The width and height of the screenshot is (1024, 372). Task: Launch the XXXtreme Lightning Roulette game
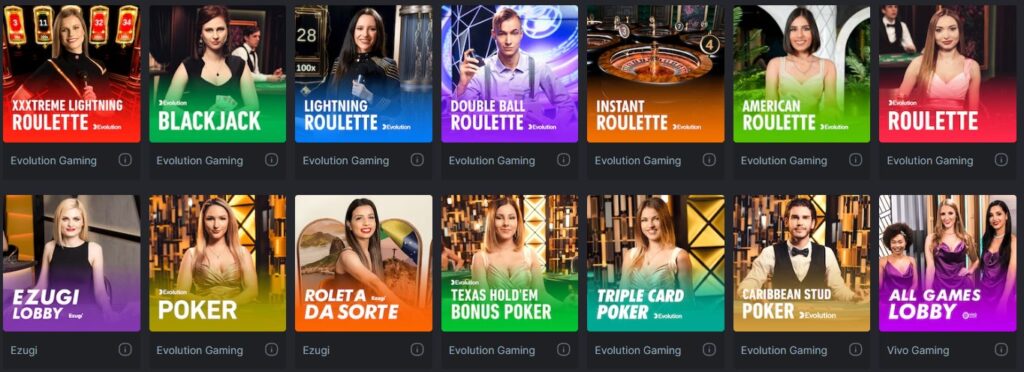[x=71, y=74]
